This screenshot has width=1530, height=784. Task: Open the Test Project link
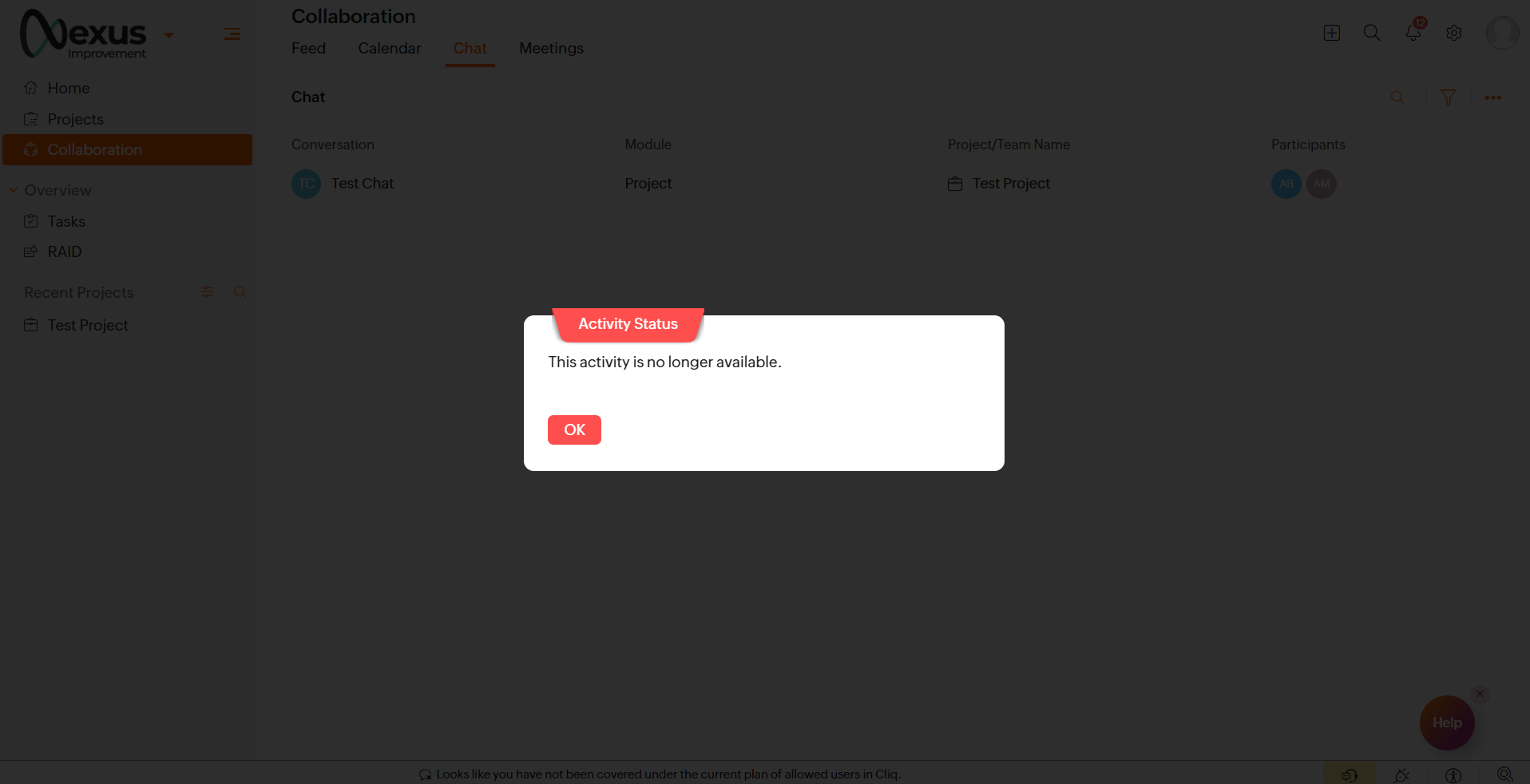pyautogui.click(x=1011, y=184)
